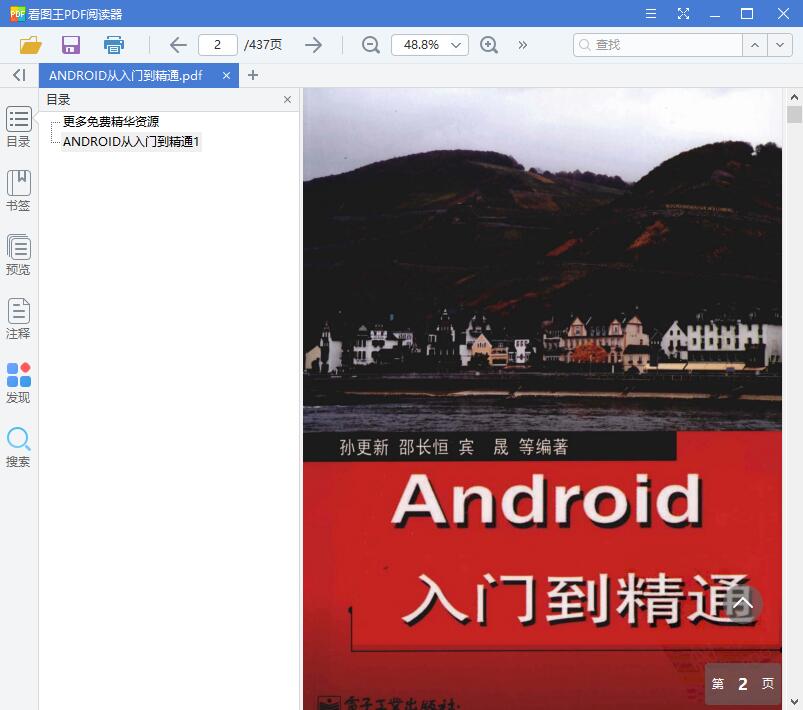Viewport: 803px width, 710px height.
Task: Click the /437页 total pages text
Action: coord(263,45)
